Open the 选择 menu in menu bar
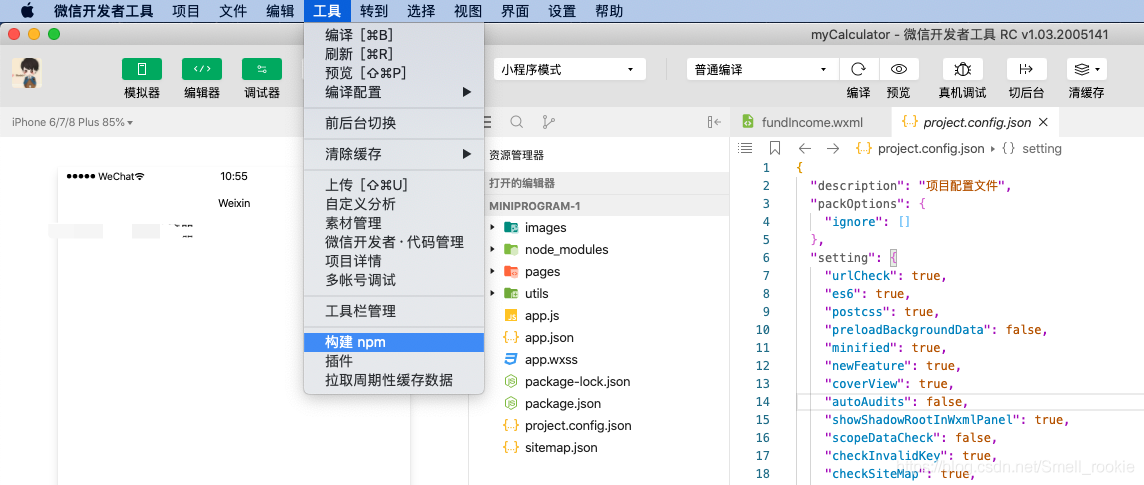 coord(421,11)
